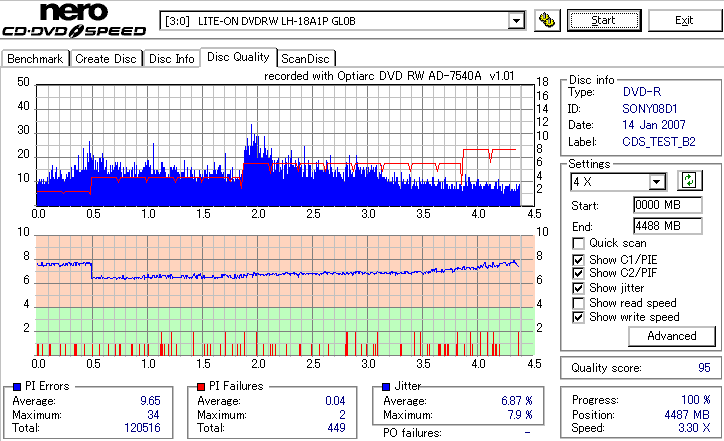Click the PI Errors total 120516
Viewport: 724px width, 441px height.
coord(142,428)
